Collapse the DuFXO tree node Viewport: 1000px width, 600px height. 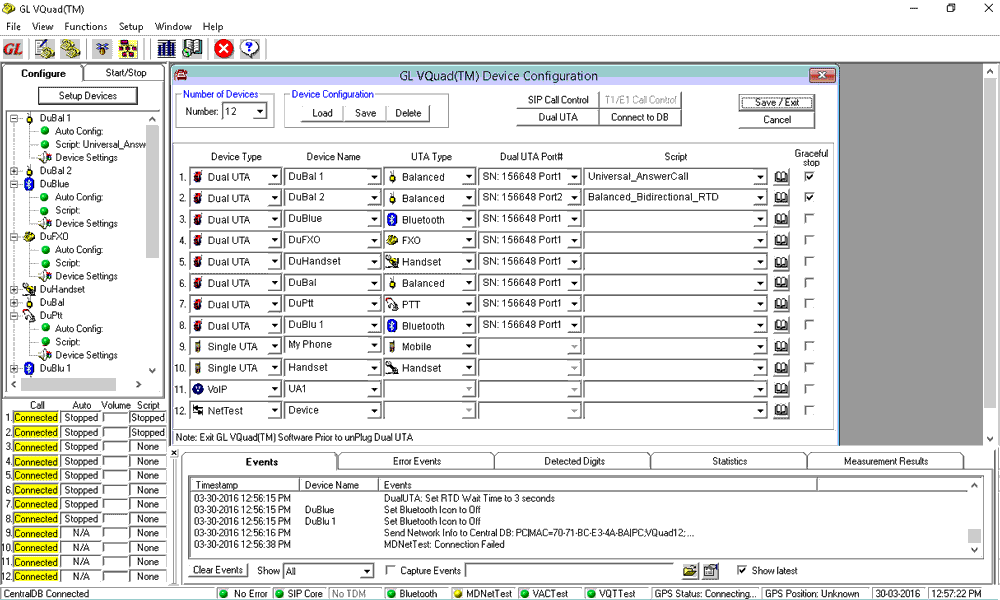14,237
